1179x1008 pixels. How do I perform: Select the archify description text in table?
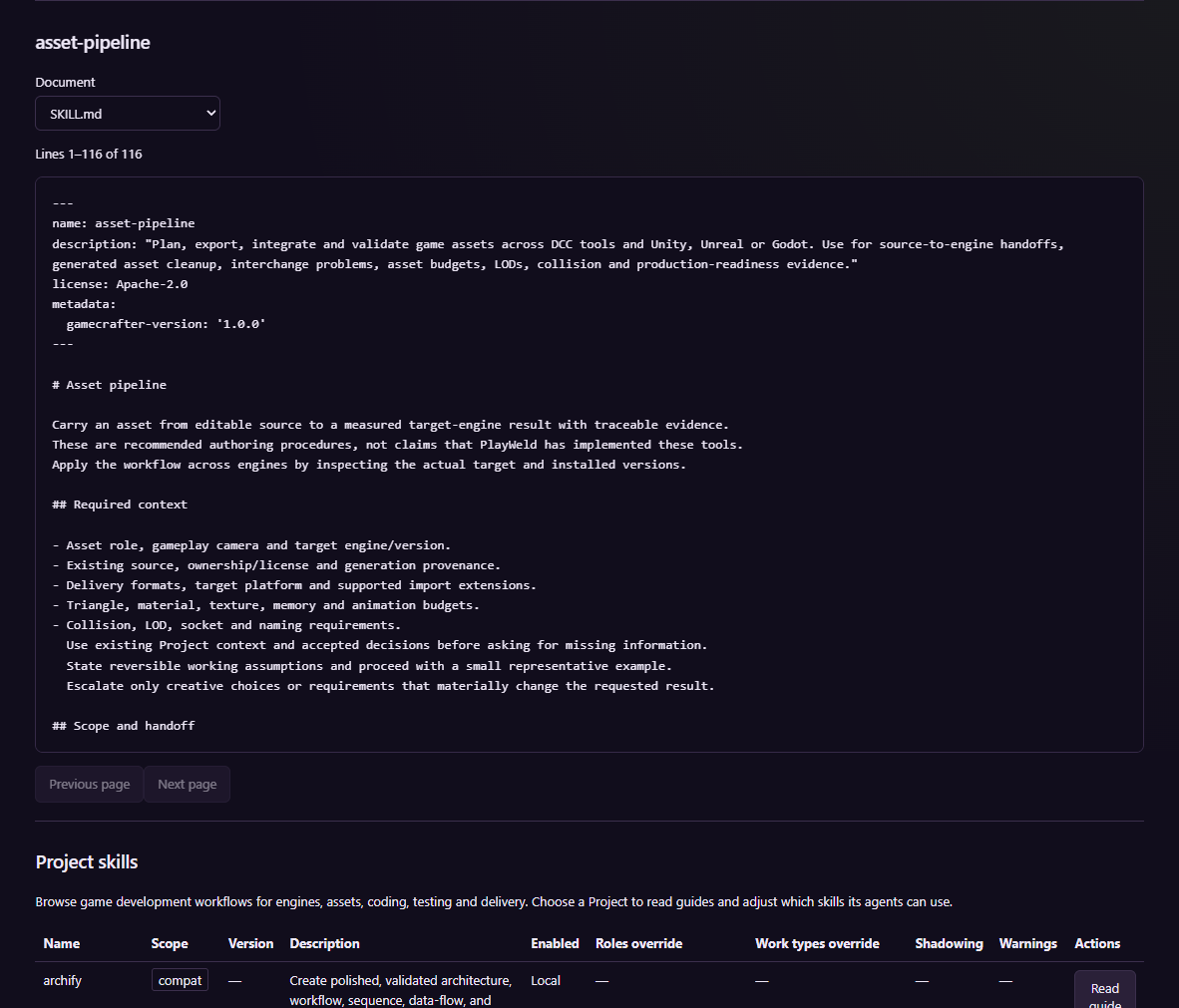[x=401, y=991]
